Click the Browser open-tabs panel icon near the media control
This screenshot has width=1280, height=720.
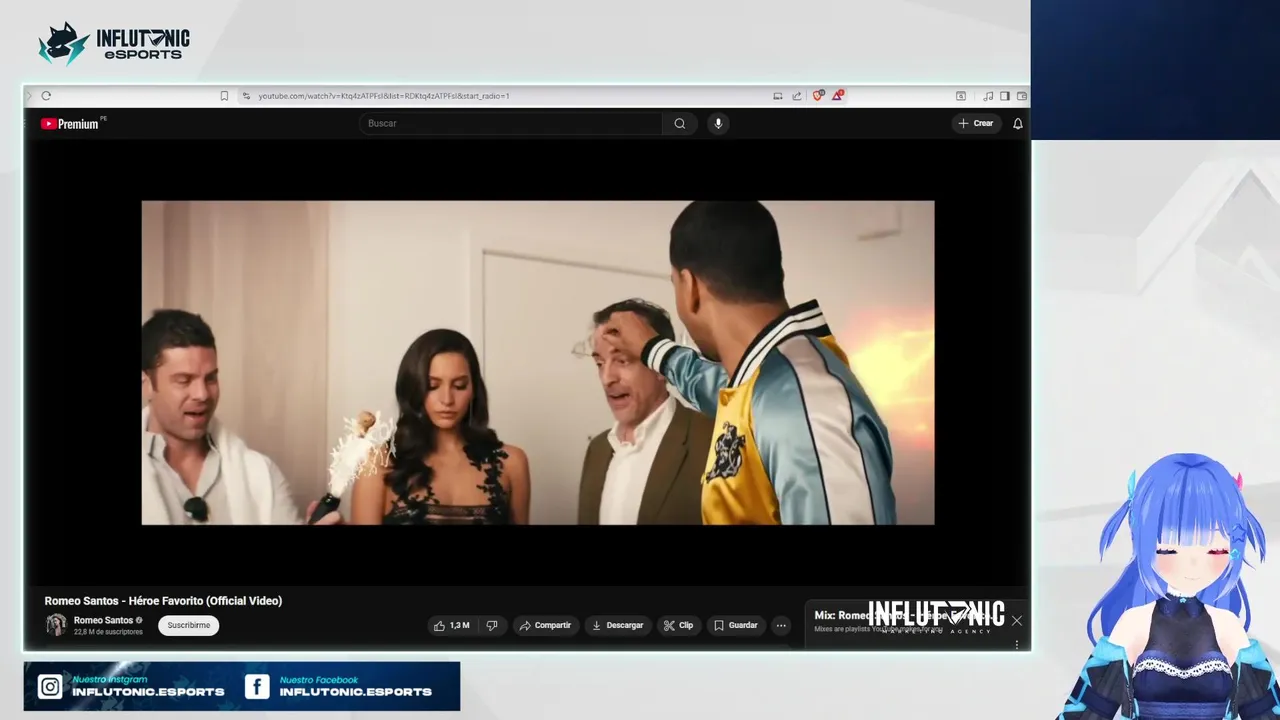coord(961,96)
